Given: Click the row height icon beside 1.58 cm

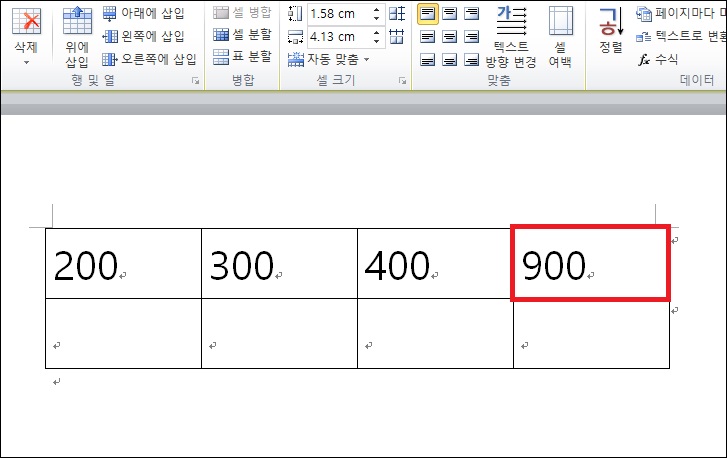Looking at the screenshot, I should point(295,14).
